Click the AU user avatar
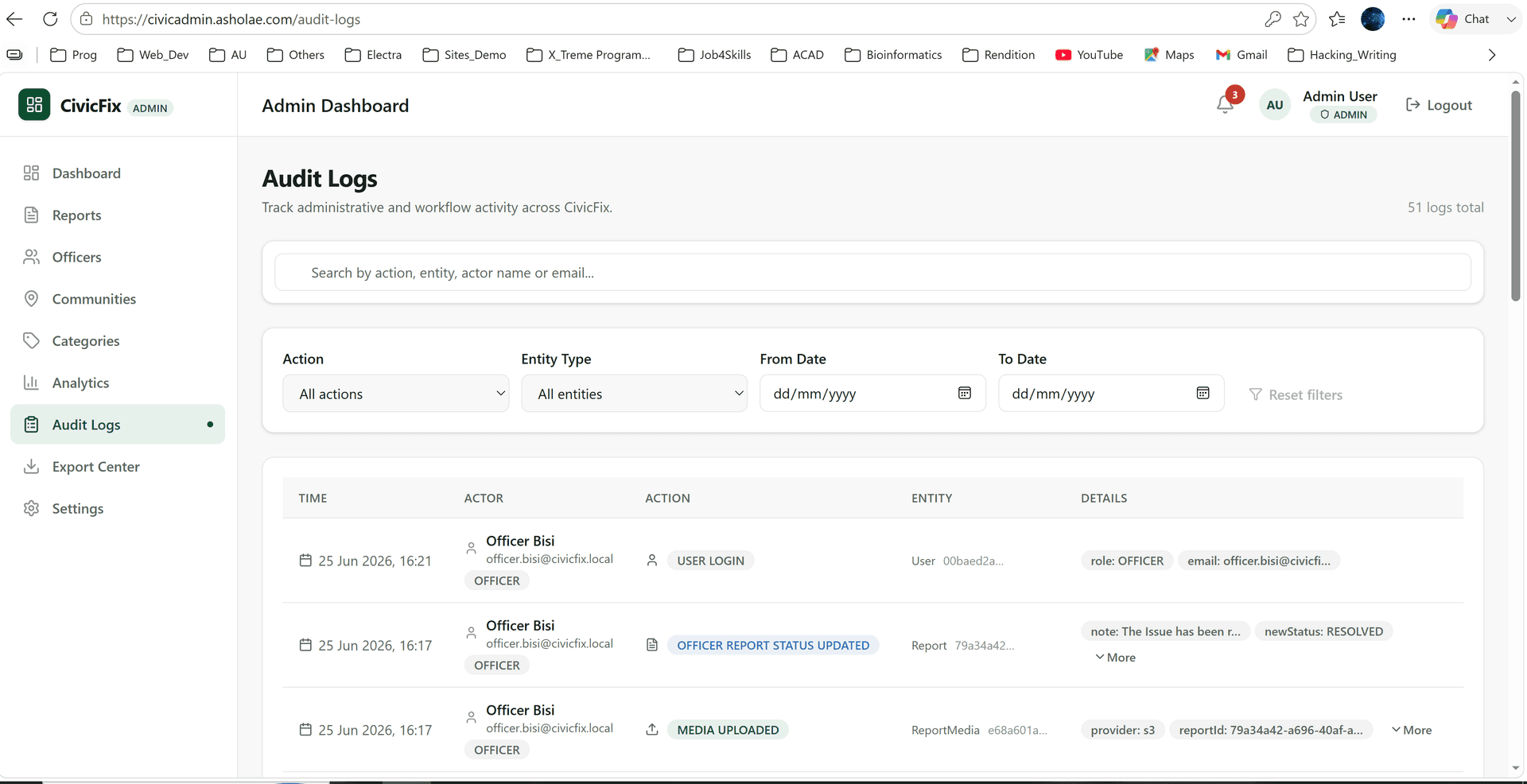 tap(1275, 105)
